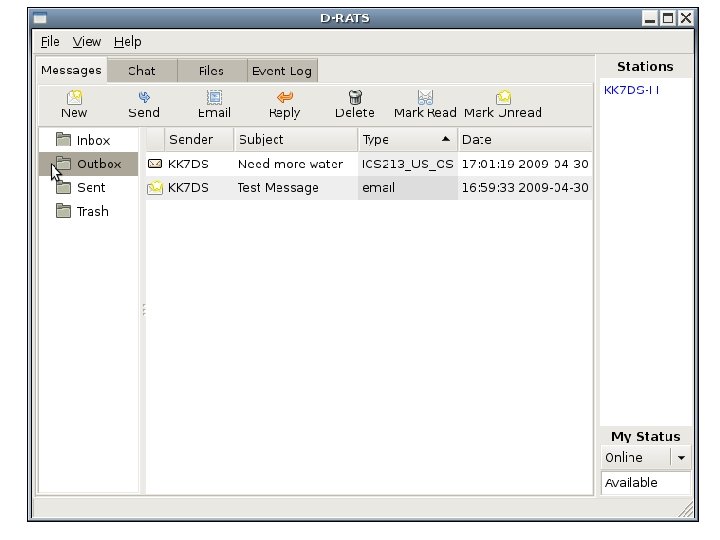Sort messages by the Sender column

point(199,140)
